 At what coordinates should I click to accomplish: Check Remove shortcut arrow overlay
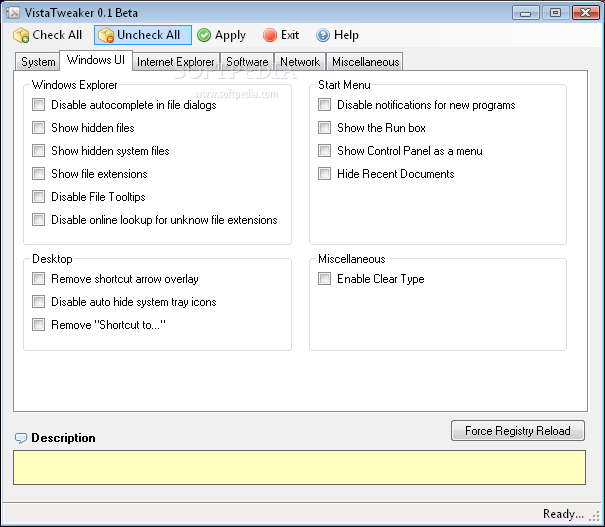pyautogui.click(x=38, y=279)
